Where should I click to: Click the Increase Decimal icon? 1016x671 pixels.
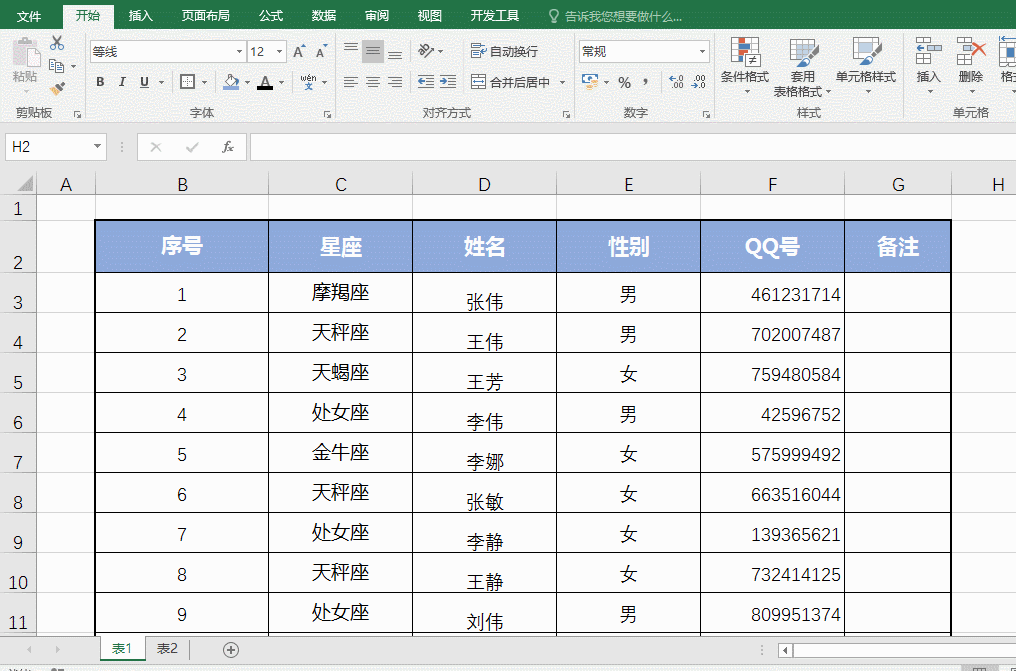coord(675,82)
